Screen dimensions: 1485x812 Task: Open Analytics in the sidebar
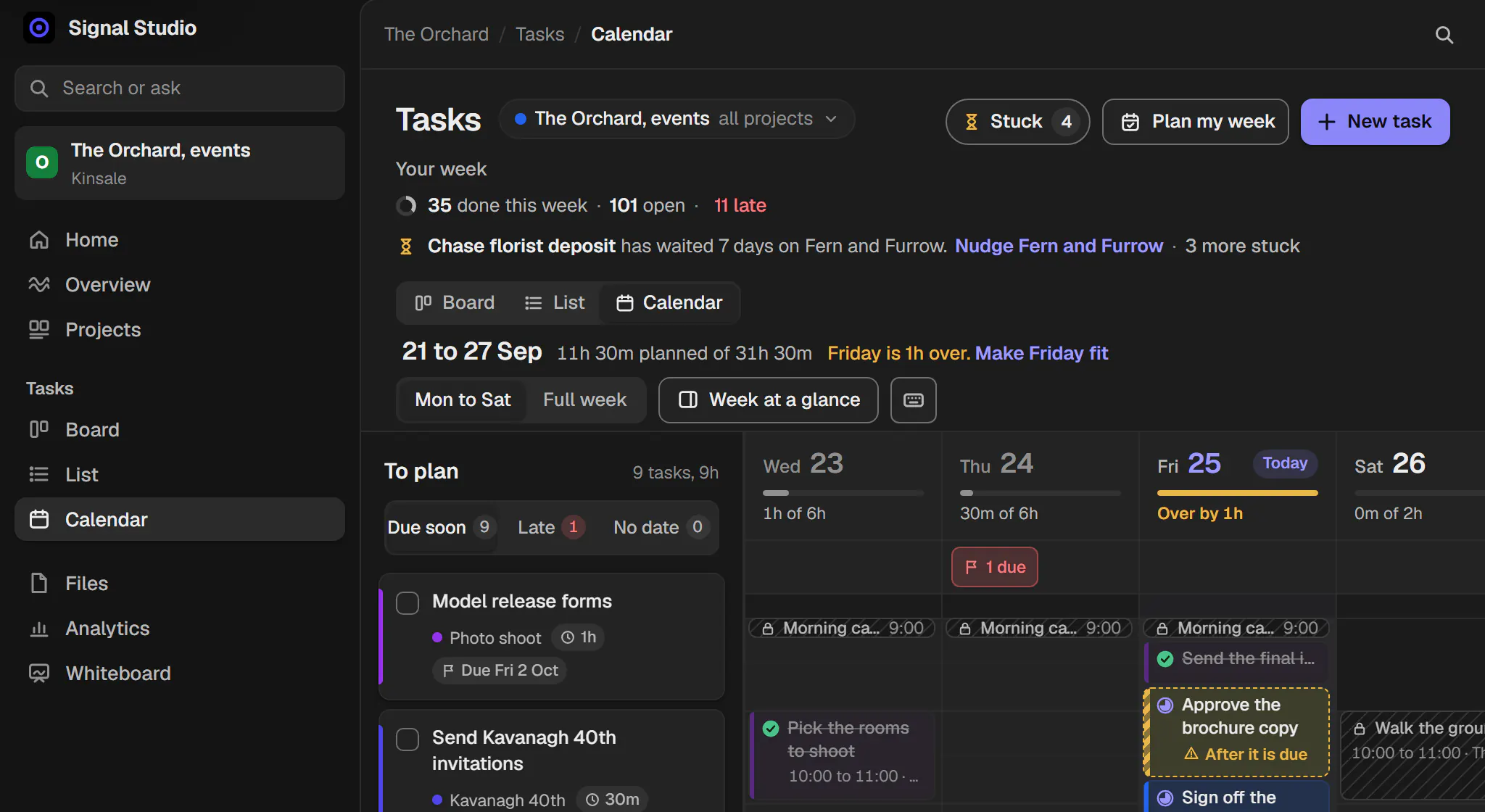tap(179, 629)
